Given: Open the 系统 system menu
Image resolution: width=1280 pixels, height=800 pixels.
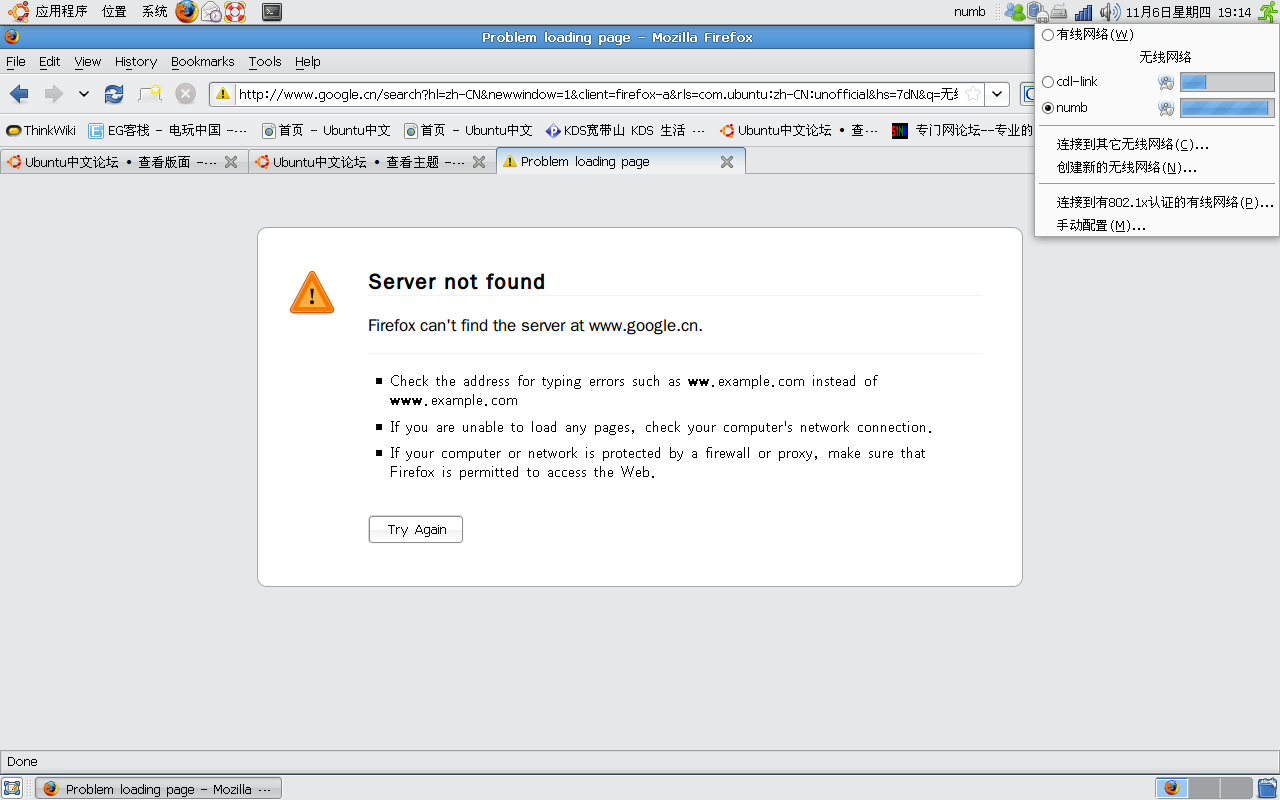Looking at the screenshot, I should (155, 12).
